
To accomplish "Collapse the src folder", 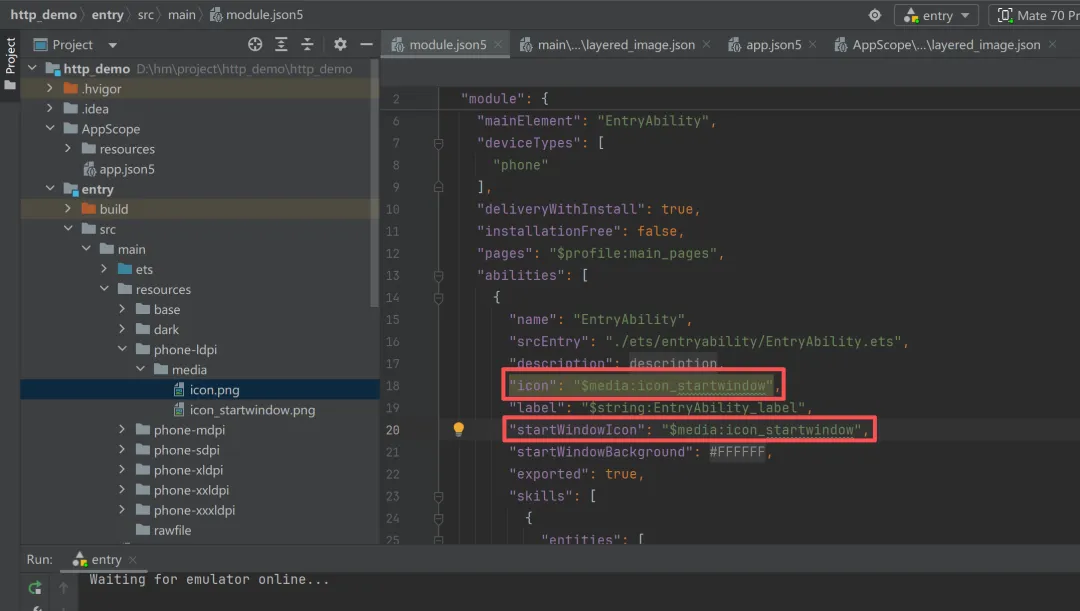I will 68,229.
